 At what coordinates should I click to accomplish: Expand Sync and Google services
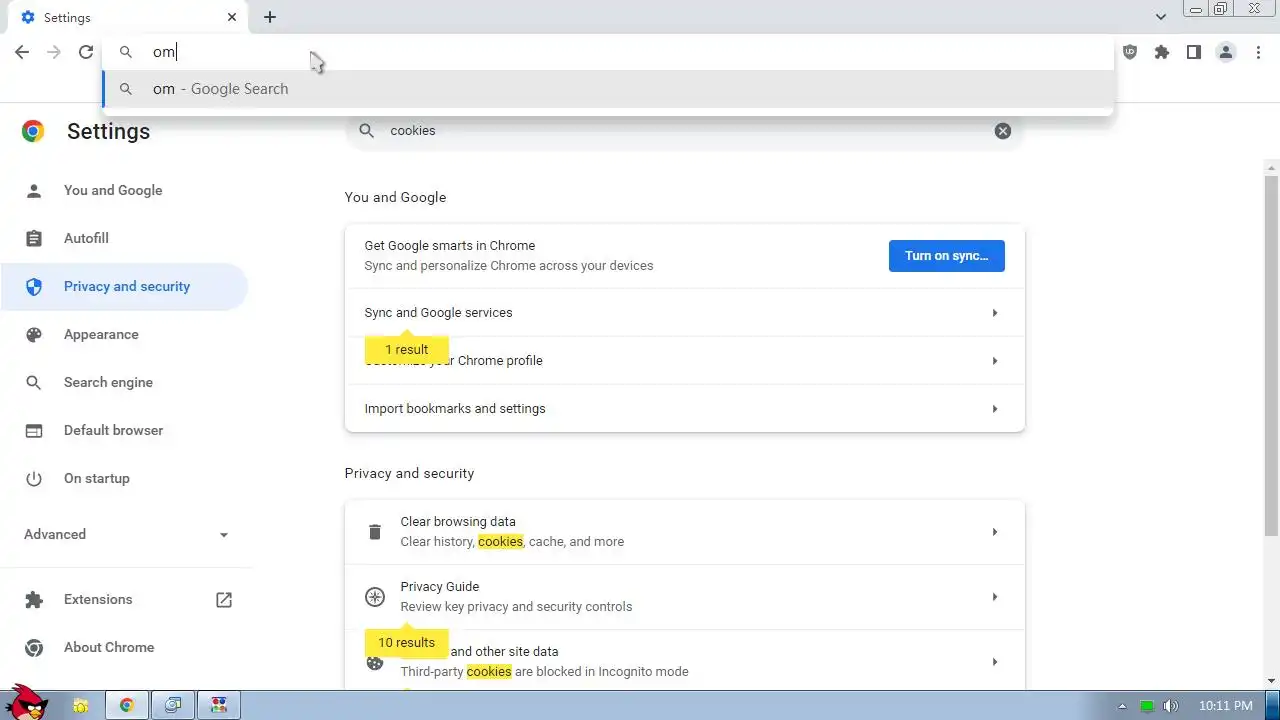click(x=684, y=313)
